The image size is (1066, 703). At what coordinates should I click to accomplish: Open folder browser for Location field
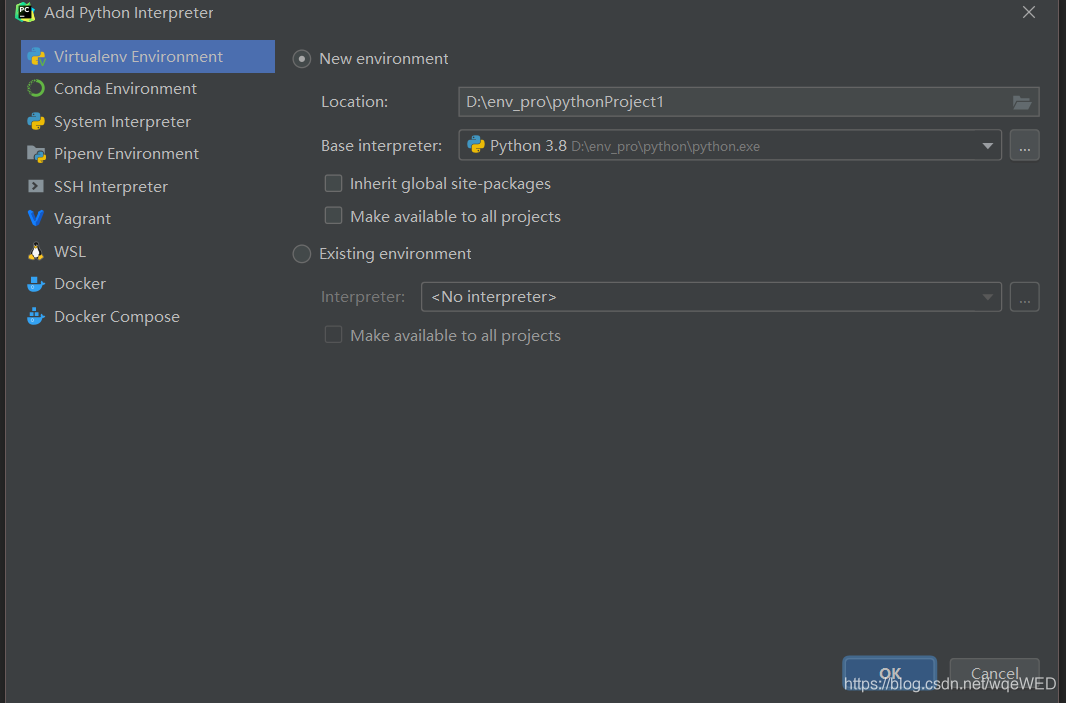(x=1021, y=102)
